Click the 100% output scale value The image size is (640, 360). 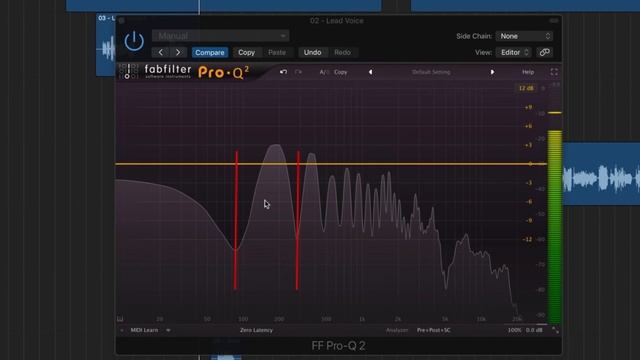click(x=514, y=330)
